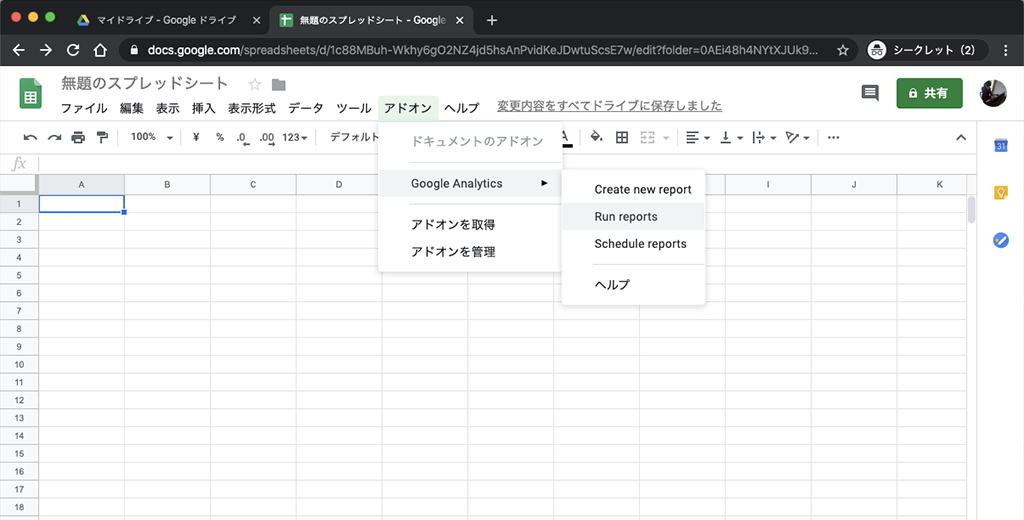Open the 挿入 menu
The height and width of the screenshot is (520, 1024).
tap(203, 108)
